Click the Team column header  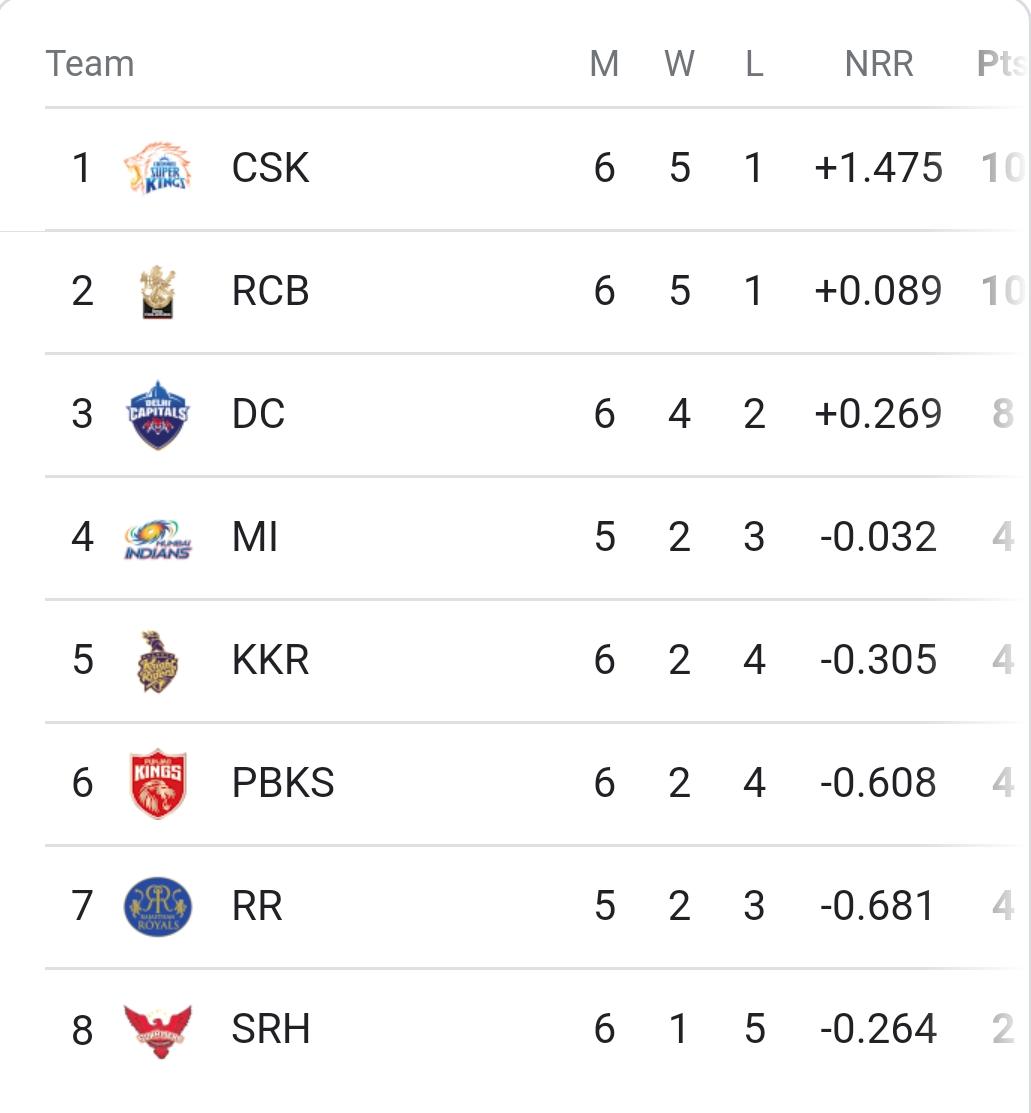[x=90, y=64]
